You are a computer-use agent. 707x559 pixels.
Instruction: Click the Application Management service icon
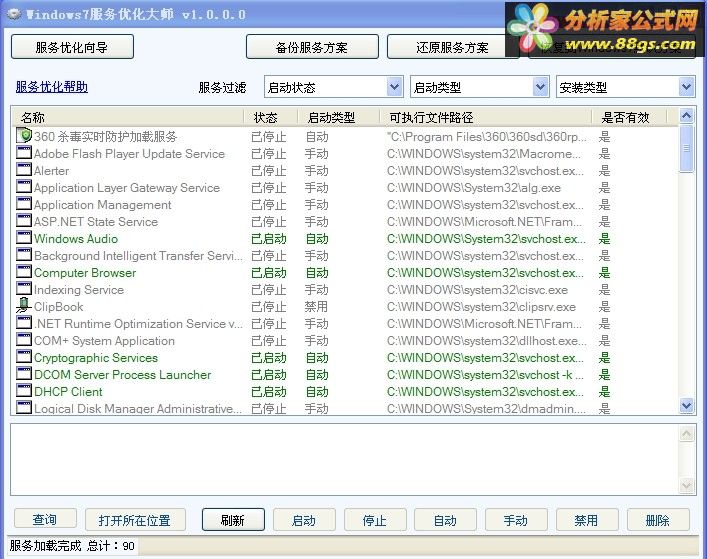click(x=24, y=203)
